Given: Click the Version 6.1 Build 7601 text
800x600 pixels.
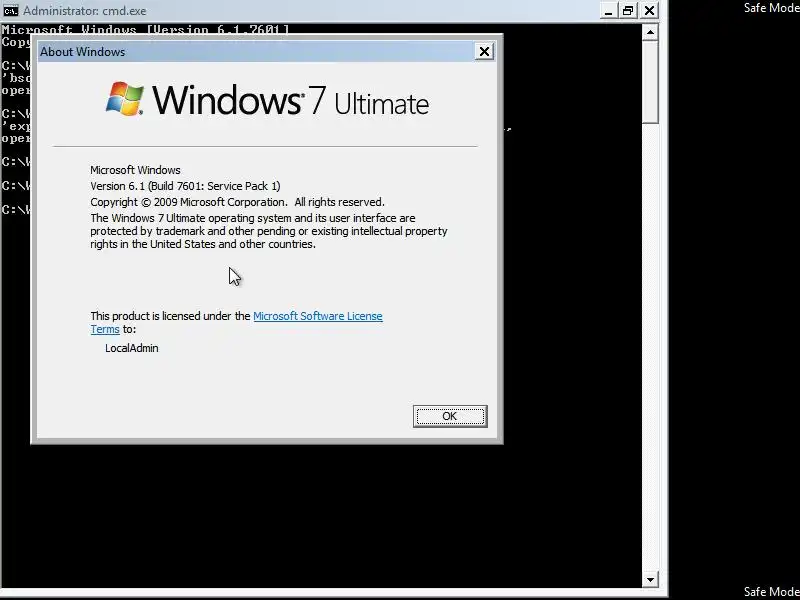Looking at the screenshot, I should click(185, 186).
